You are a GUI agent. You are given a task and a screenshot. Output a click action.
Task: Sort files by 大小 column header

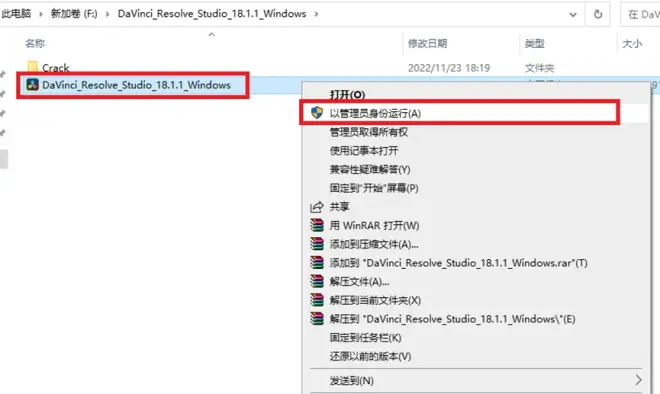pyautogui.click(x=632, y=43)
